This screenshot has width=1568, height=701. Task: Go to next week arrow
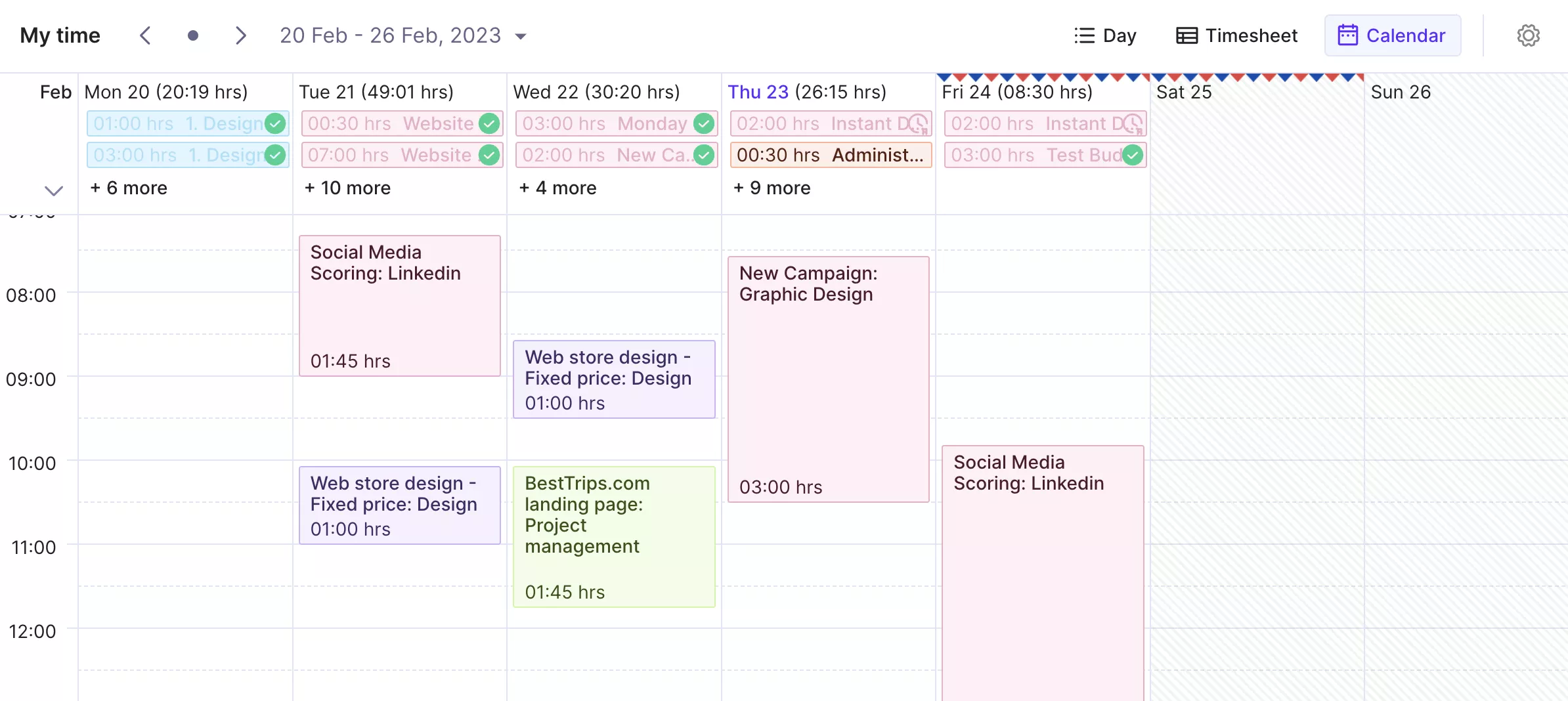(x=240, y=35)
